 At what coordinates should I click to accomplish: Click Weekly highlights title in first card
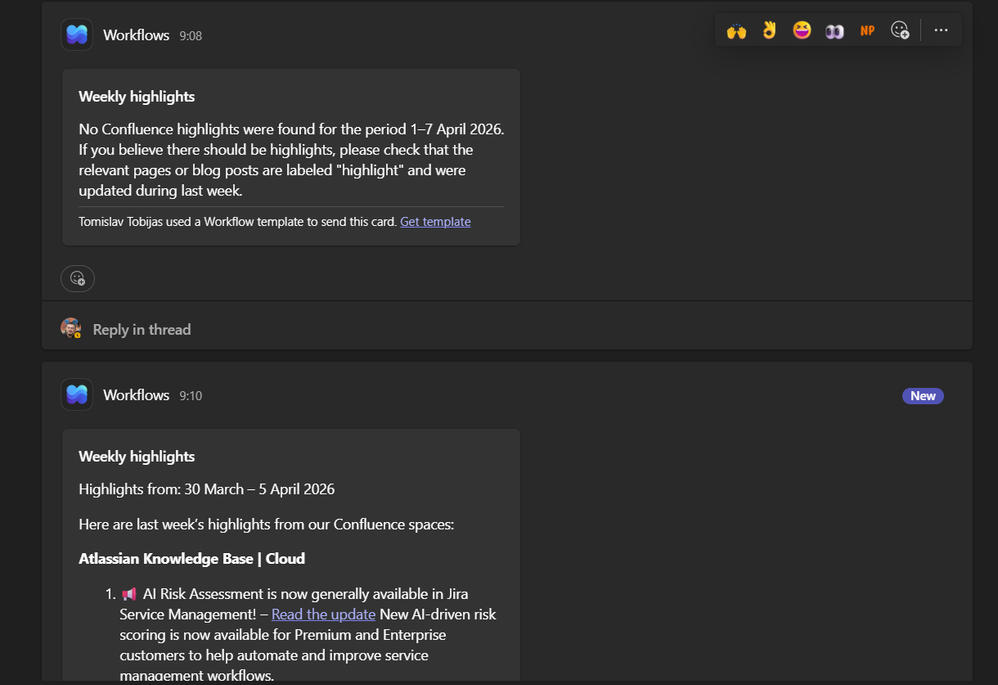(137, 97)
